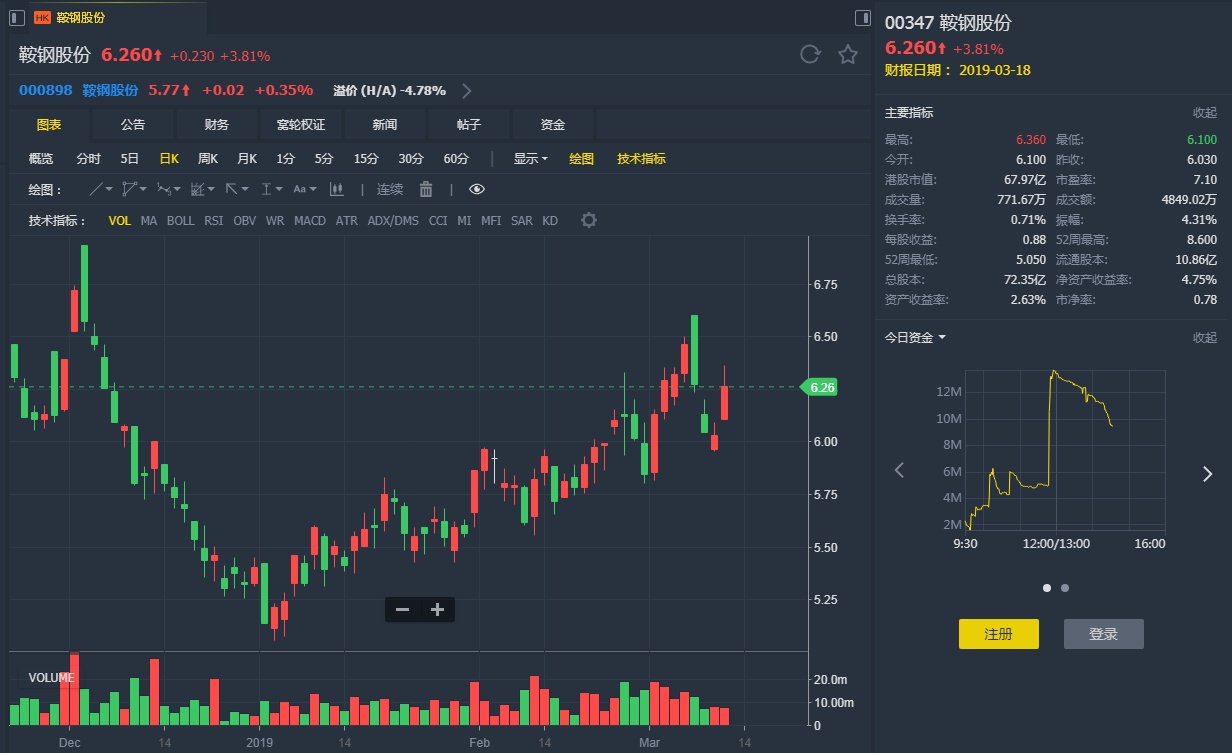Select the line drawing tool
Screen dimensions: 1232x753
tap(96, 189)
